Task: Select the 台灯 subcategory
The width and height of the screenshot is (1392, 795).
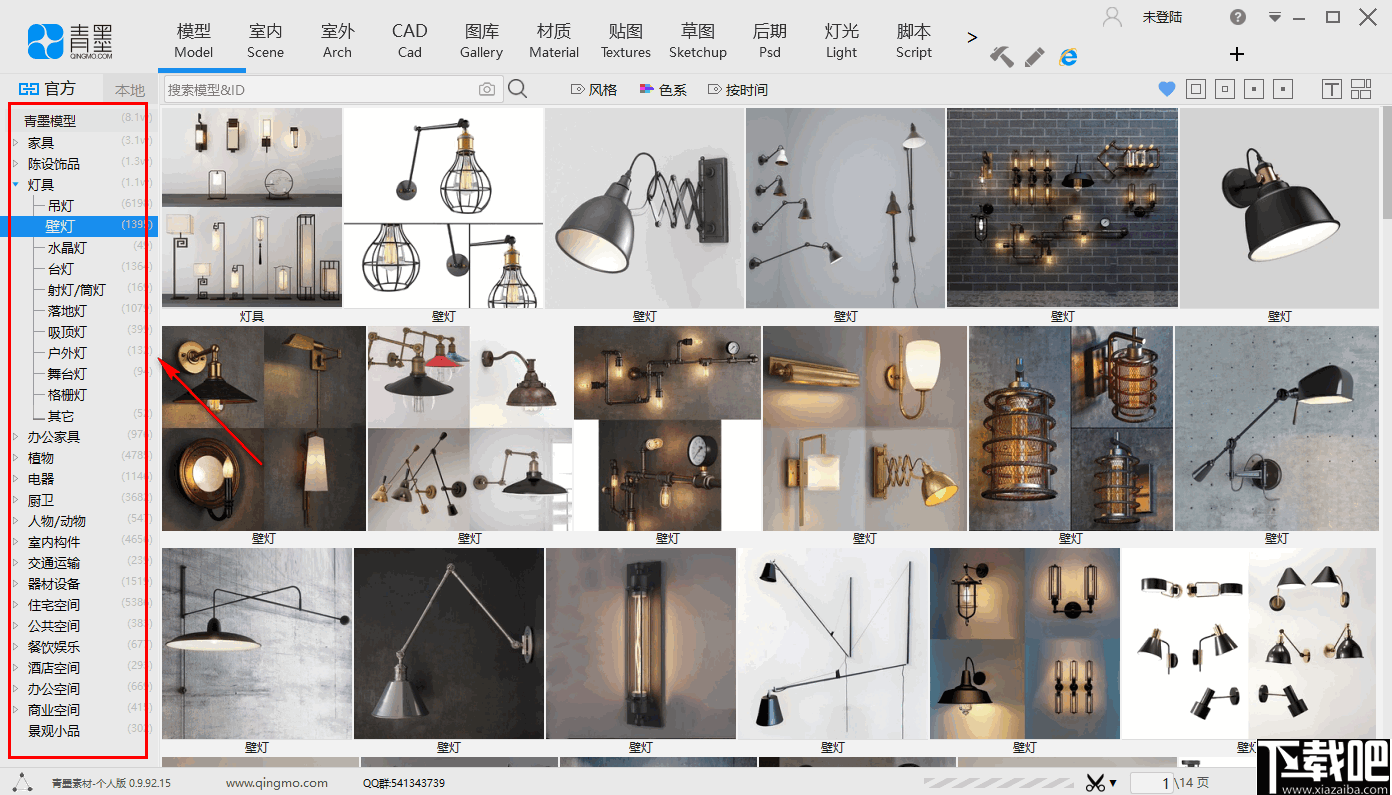Action: 61,269
